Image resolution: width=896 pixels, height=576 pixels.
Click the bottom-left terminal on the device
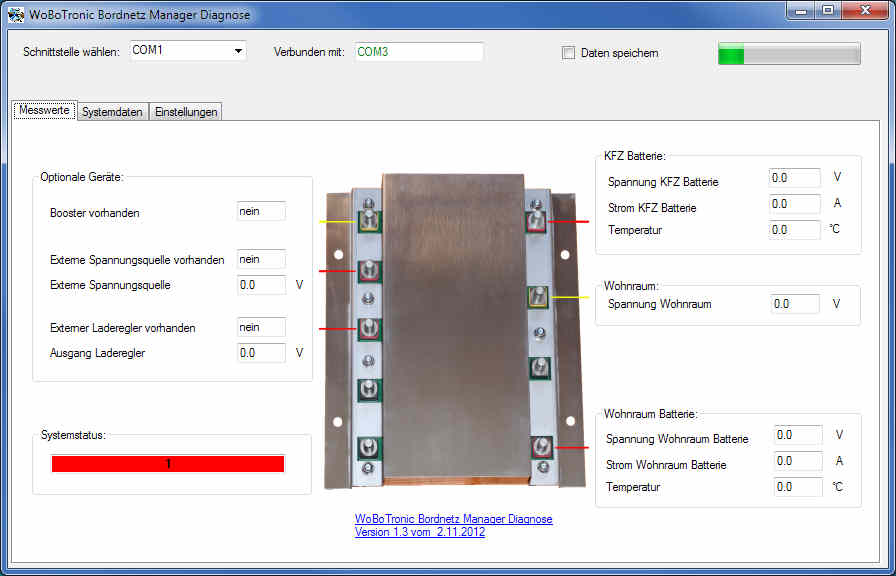coord(369,448)
